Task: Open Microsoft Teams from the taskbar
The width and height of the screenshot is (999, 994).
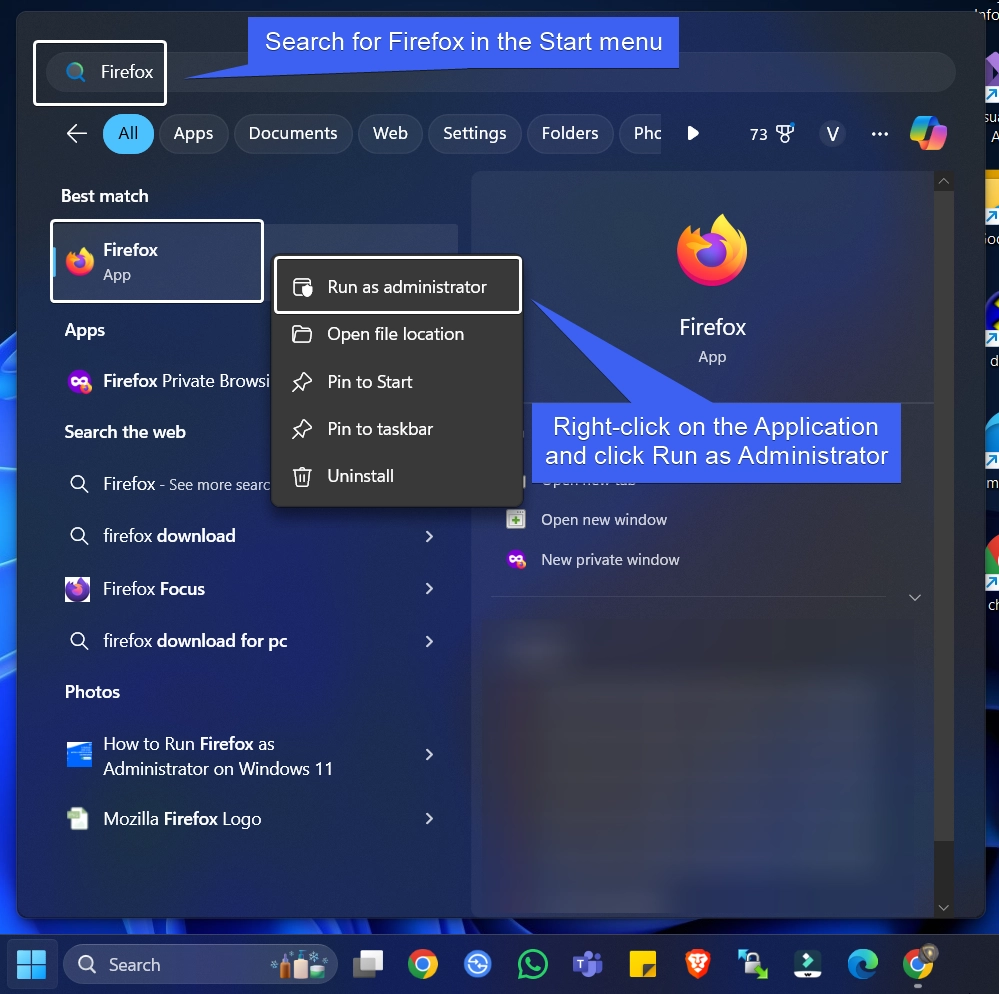Action: click(587, 964)
